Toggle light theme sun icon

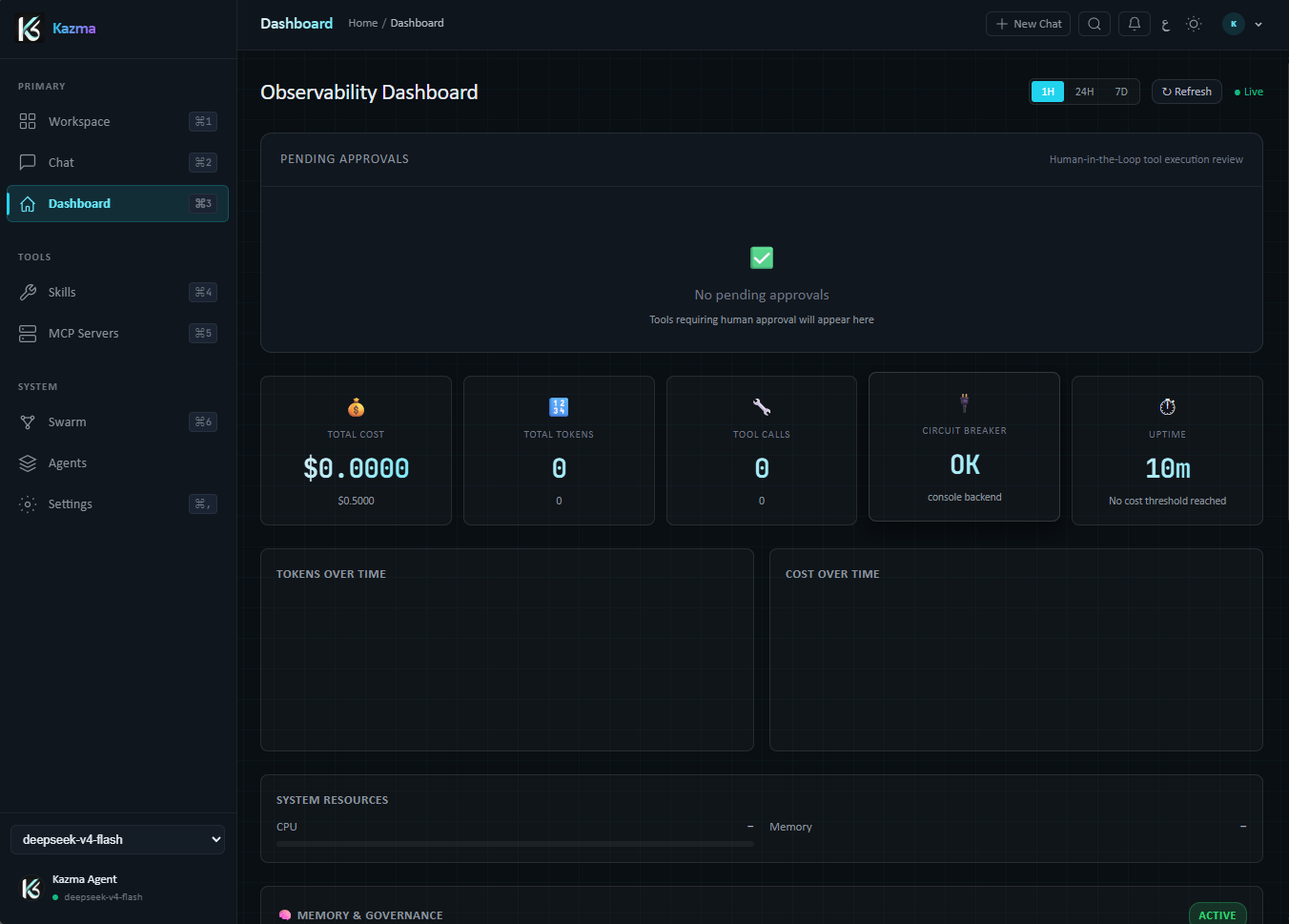[1194, 24]
